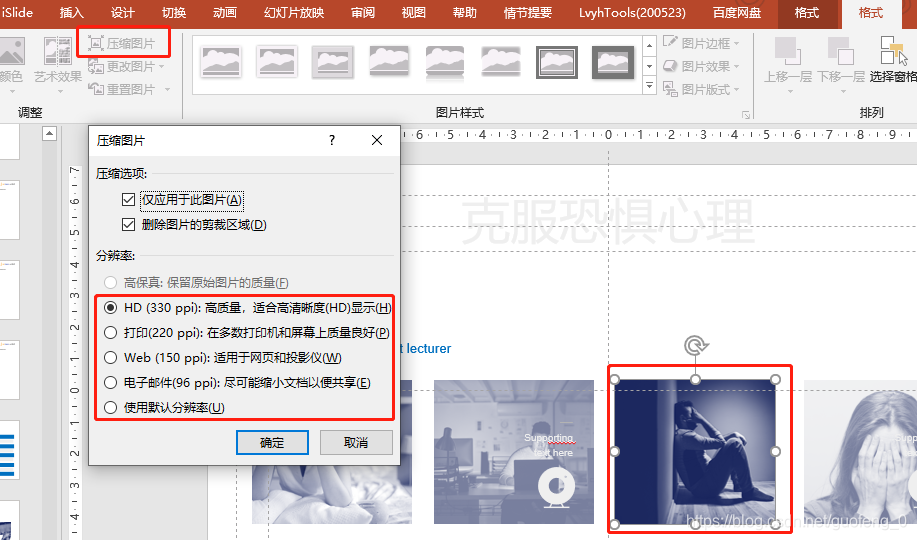Open the View (视图) tab
The width and height of the screenshot is (917, 540).
coord(413,13)
